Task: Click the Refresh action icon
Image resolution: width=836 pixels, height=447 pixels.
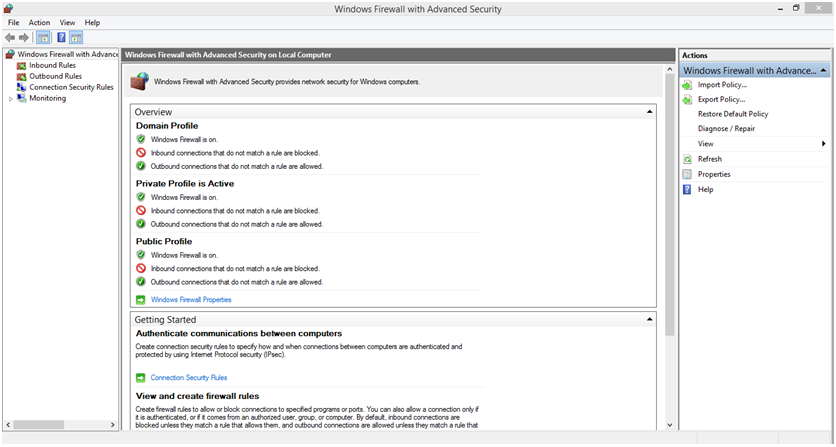Action: (687, 159)
